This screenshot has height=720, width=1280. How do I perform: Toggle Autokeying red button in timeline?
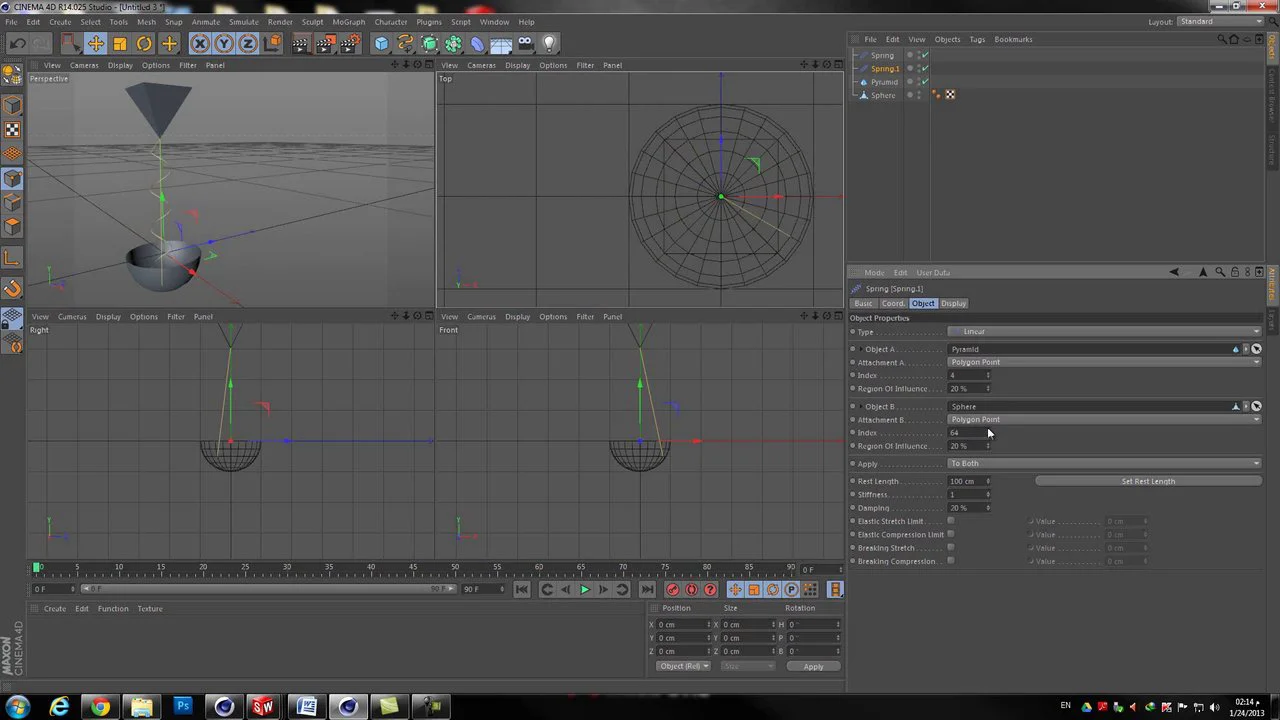pos(691,589)
